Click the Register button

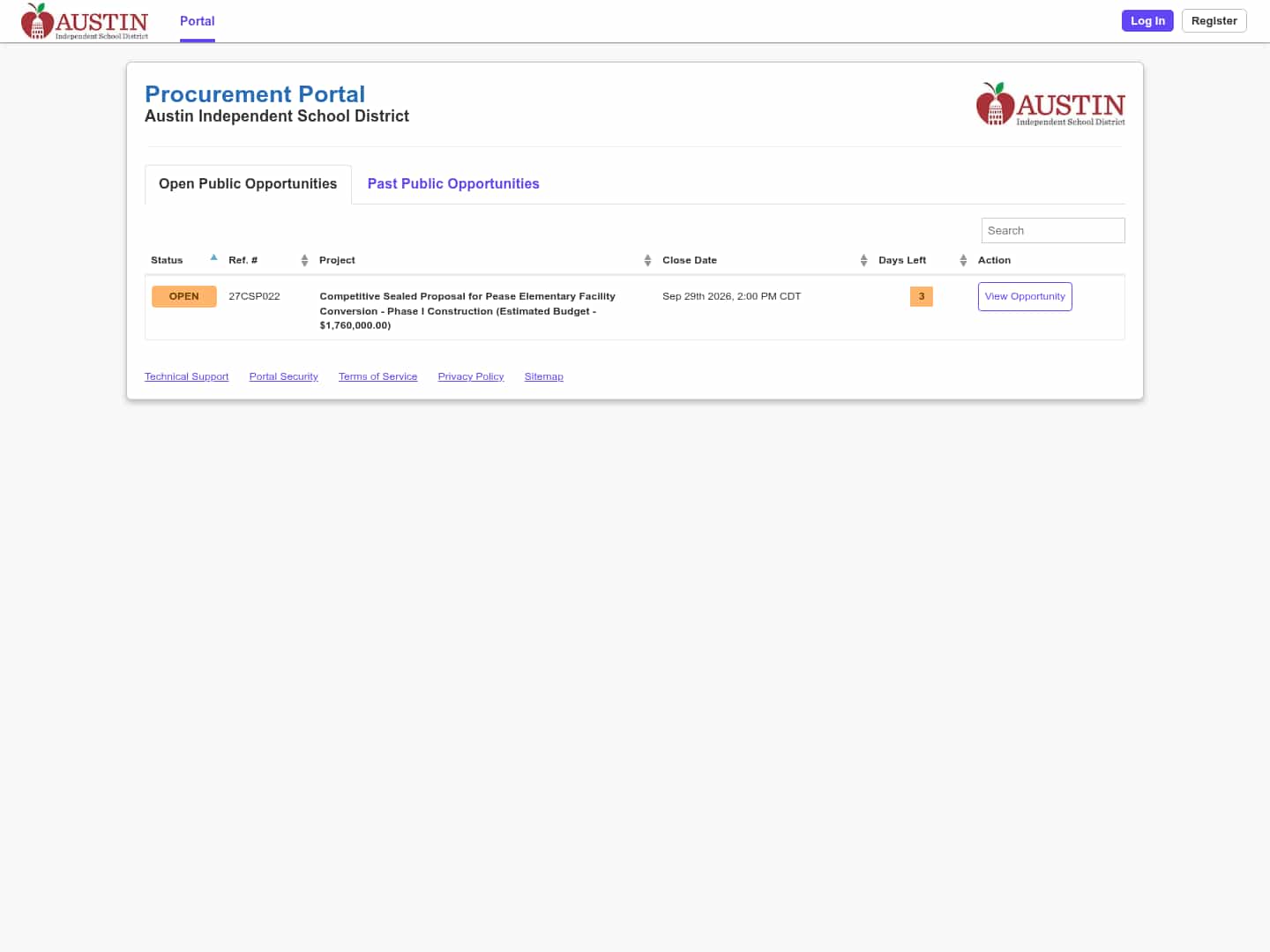click(x=1214, y=21)
